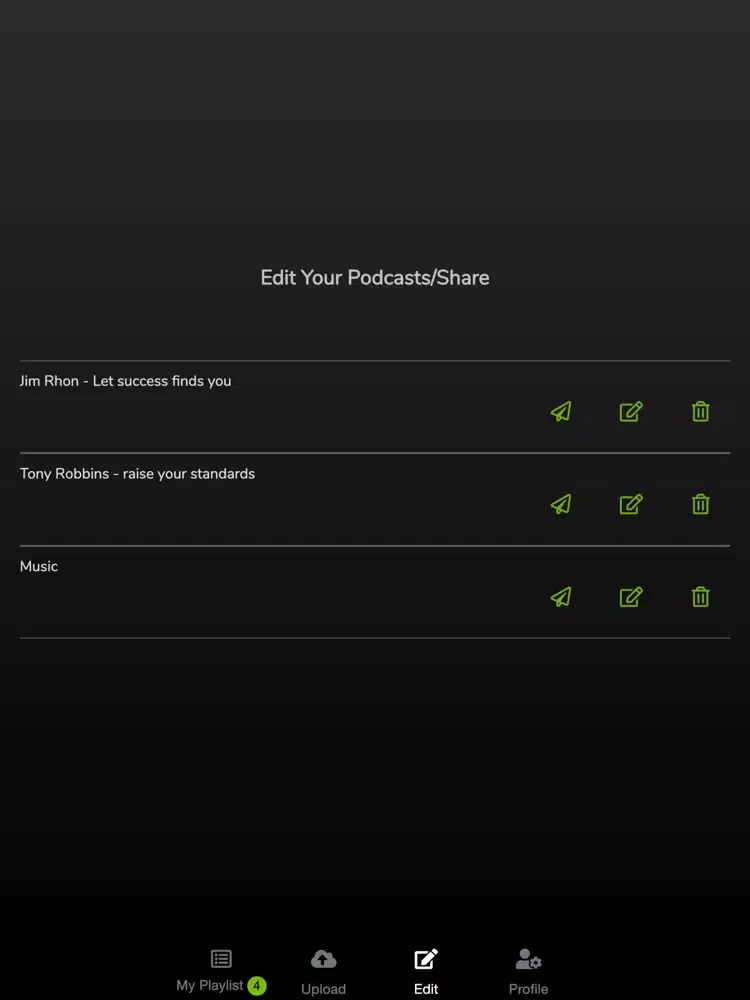Open the Profile tab
The width and height of the screenshot is (750, 1000).
(x=528, y=971)
